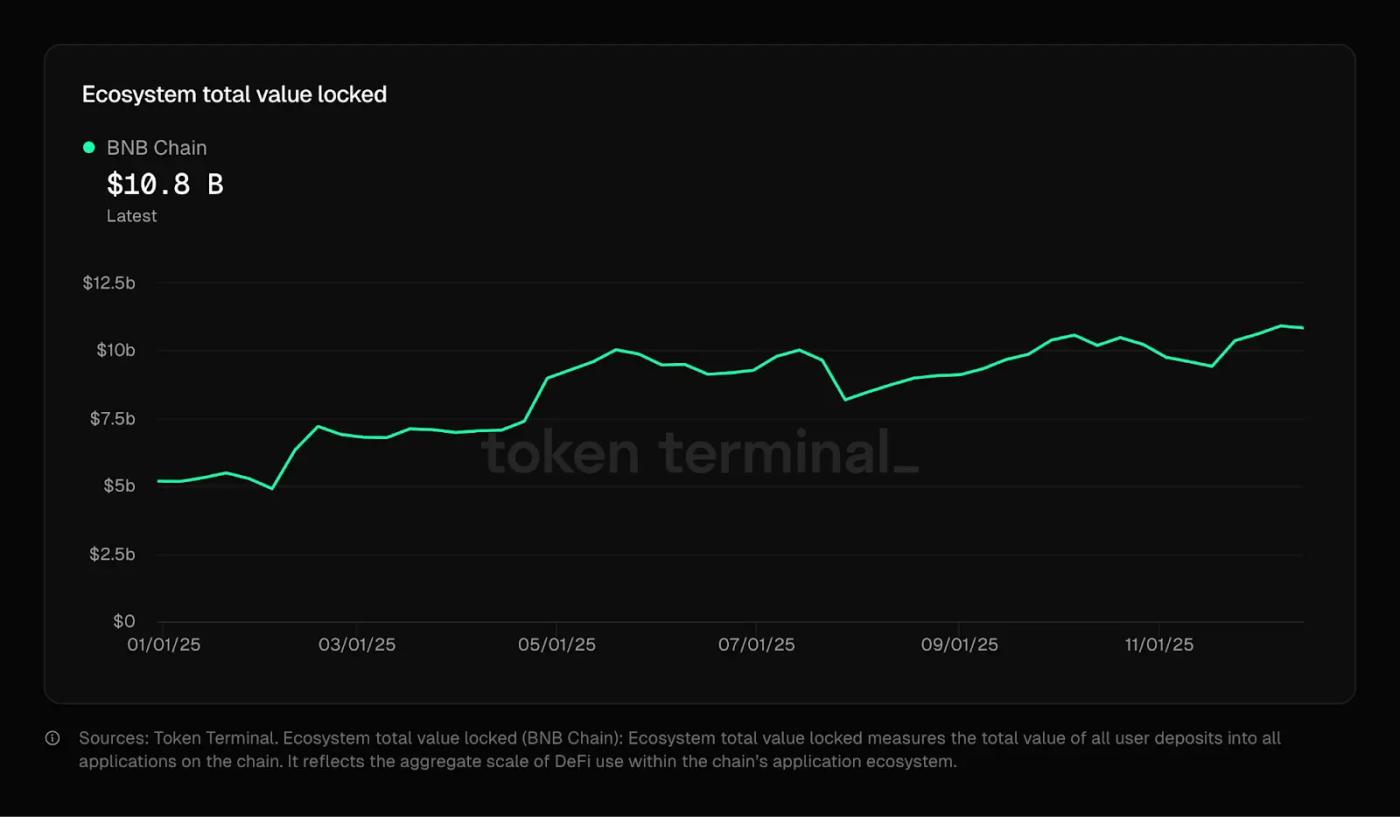This screenshot has width=1400, height=817.
Task: Select the 01/01/25 date on the x-axis
Action: [x=164, y=645]
